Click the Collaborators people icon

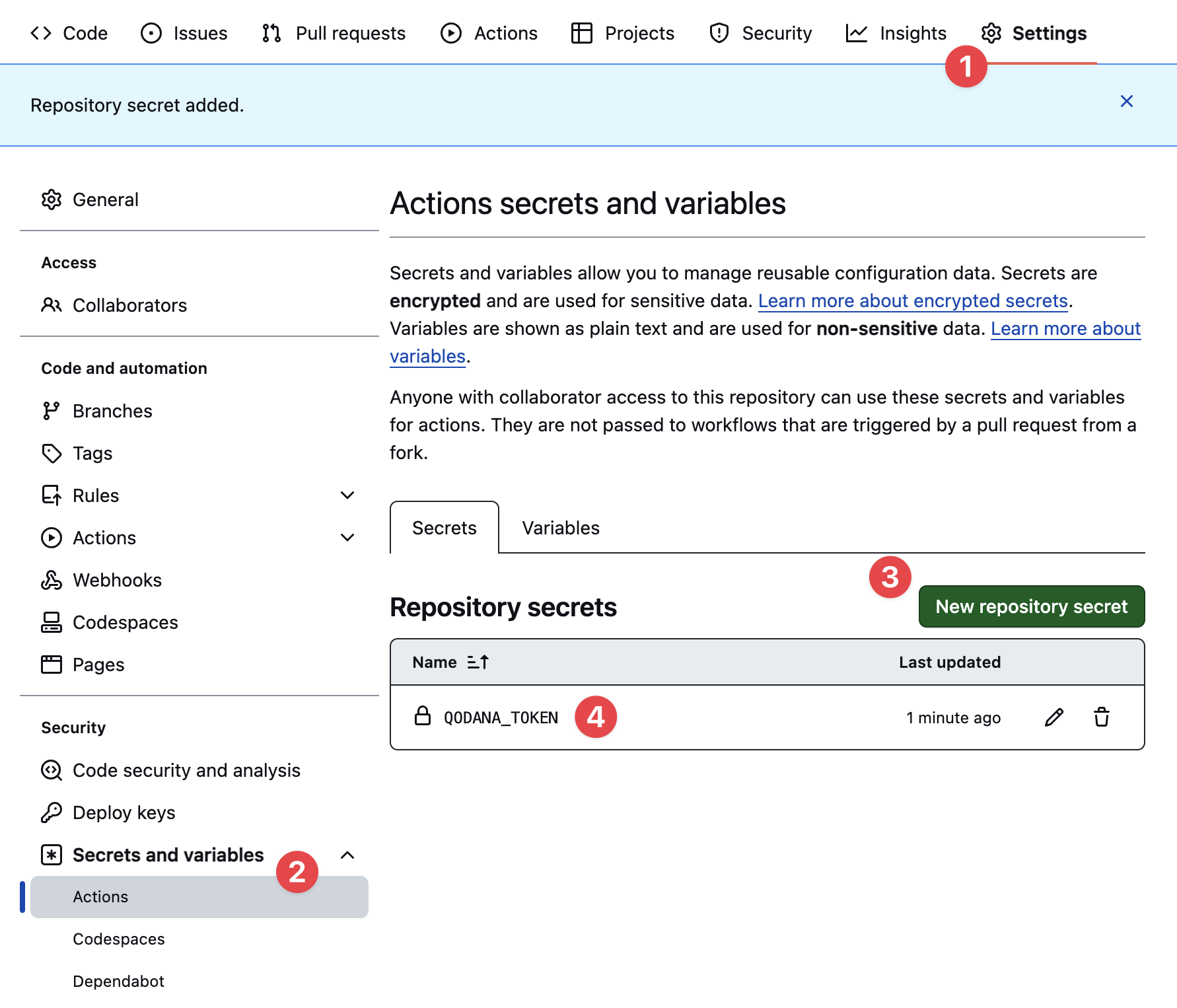[x=52, y=305]
